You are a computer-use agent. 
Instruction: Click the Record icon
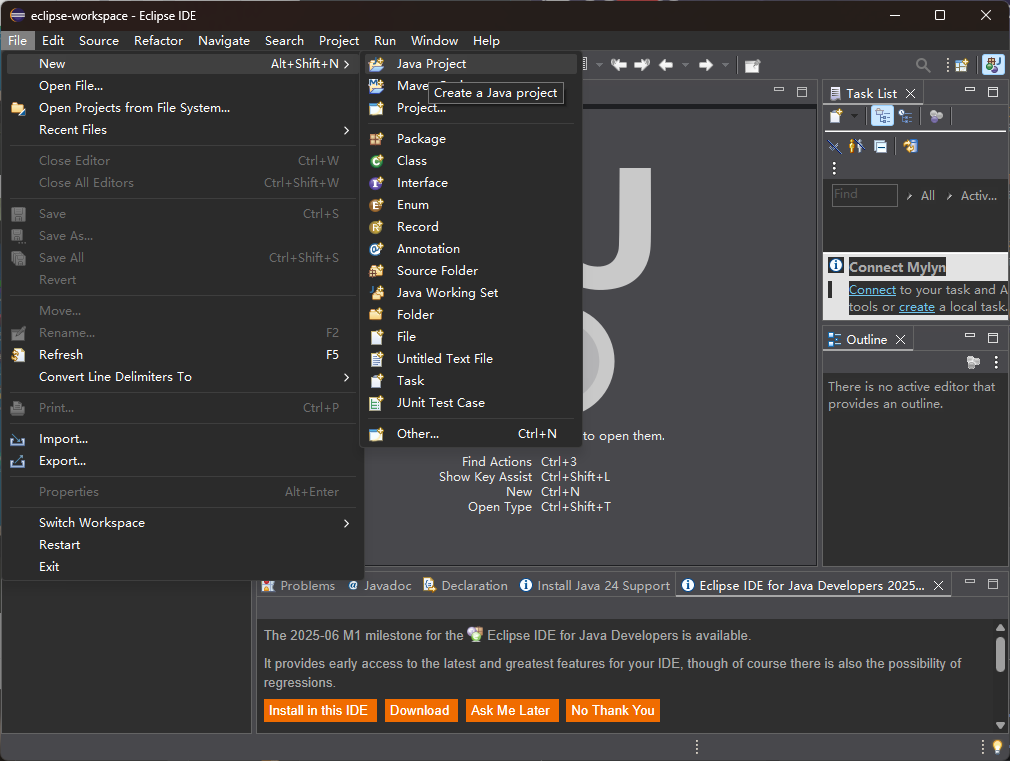(x=377, y=226)
